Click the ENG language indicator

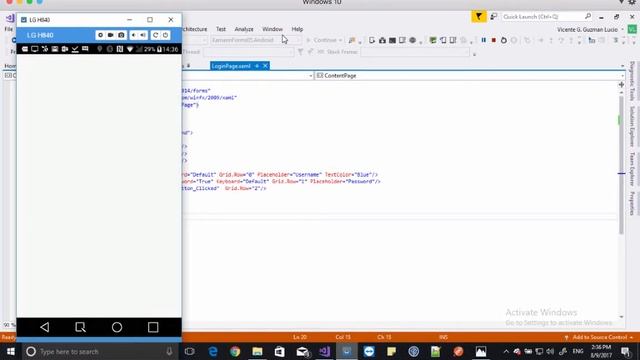578,351
